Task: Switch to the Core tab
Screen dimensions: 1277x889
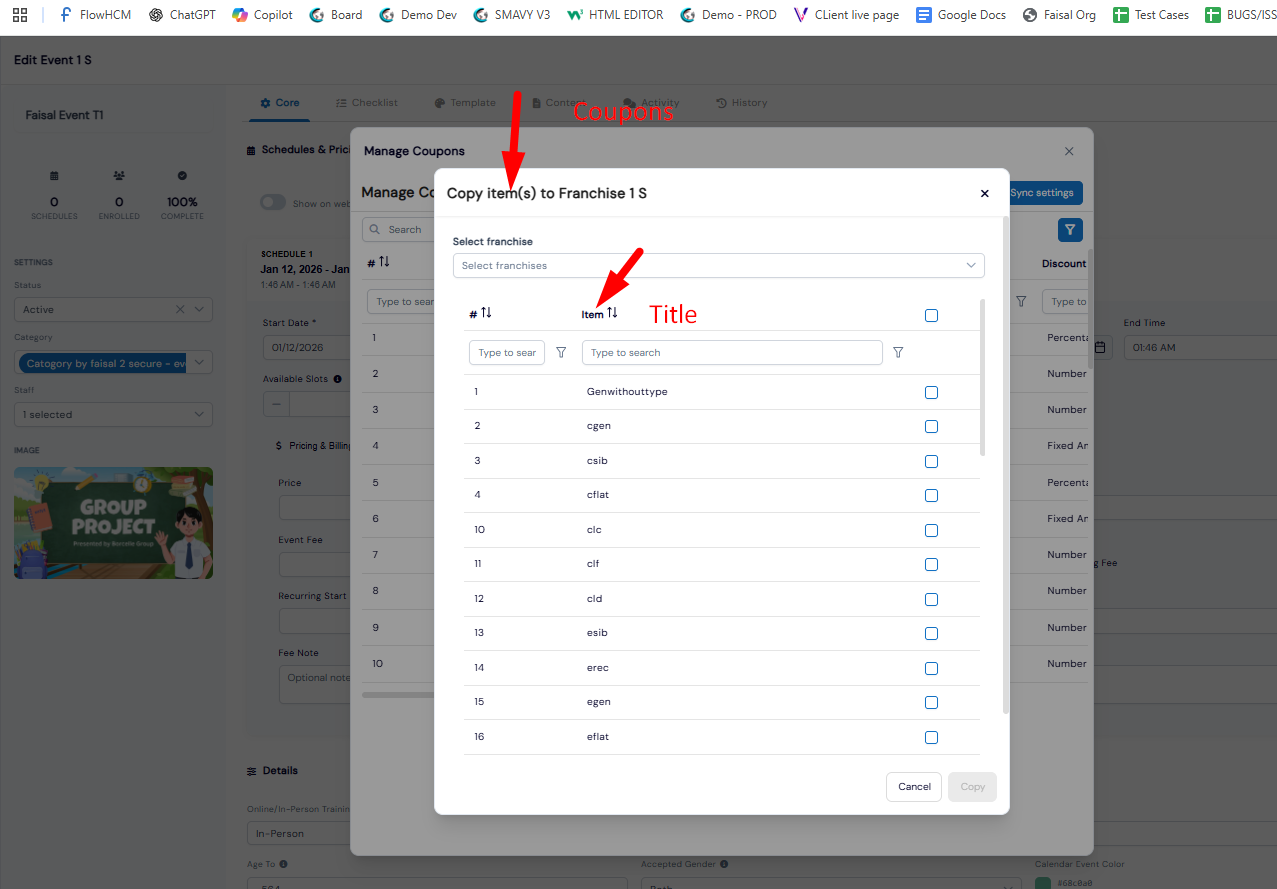Action: click(x=279, y=103)
